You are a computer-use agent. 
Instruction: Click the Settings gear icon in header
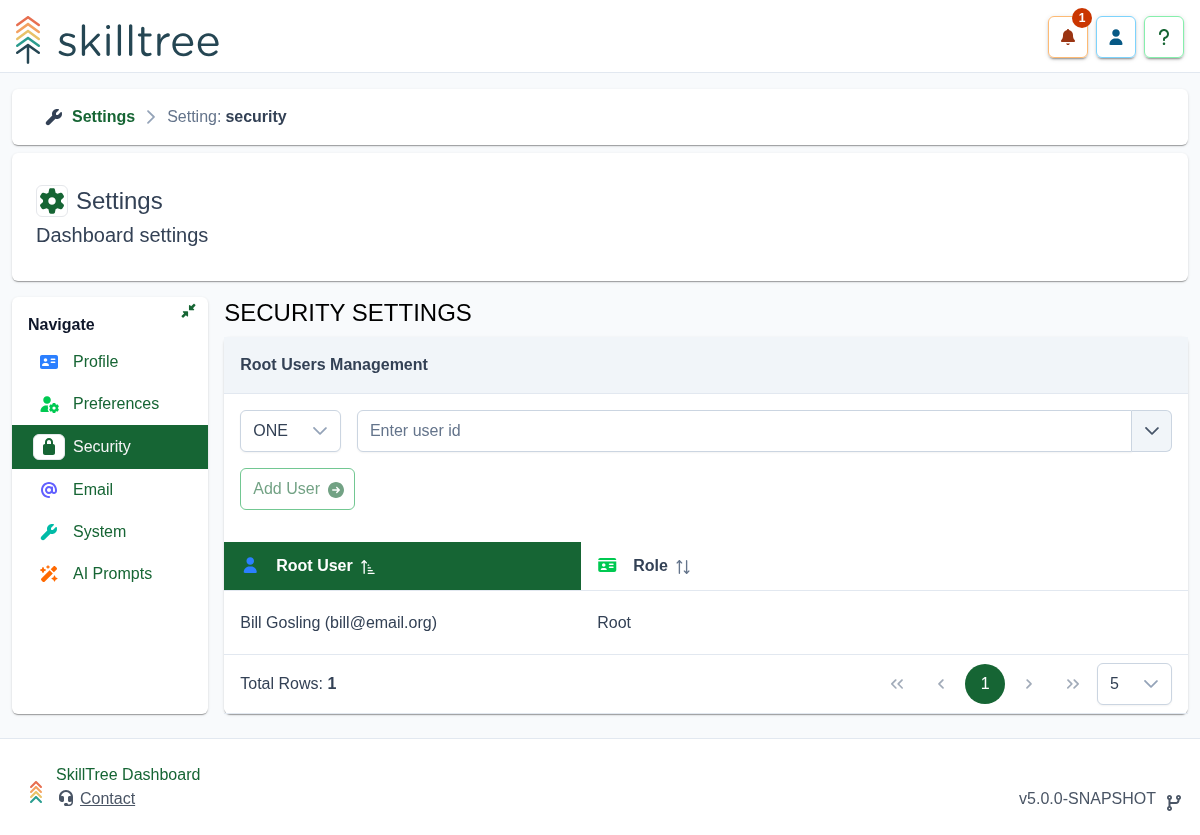(x=52, y=201)
